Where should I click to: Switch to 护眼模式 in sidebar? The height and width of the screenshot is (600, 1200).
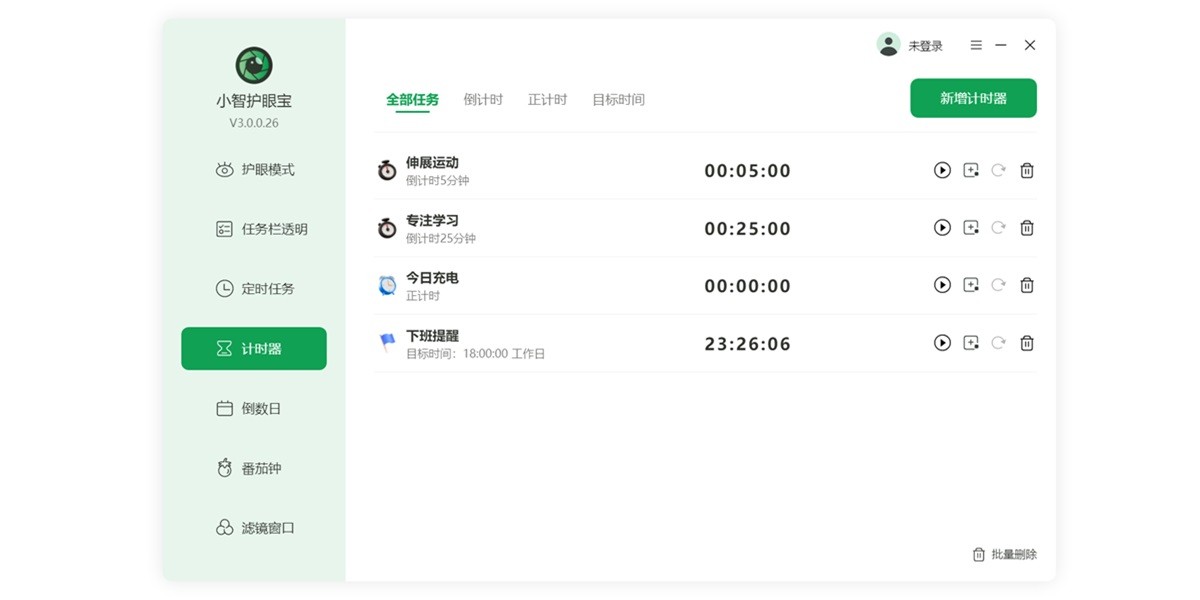[x=253, y=169]
